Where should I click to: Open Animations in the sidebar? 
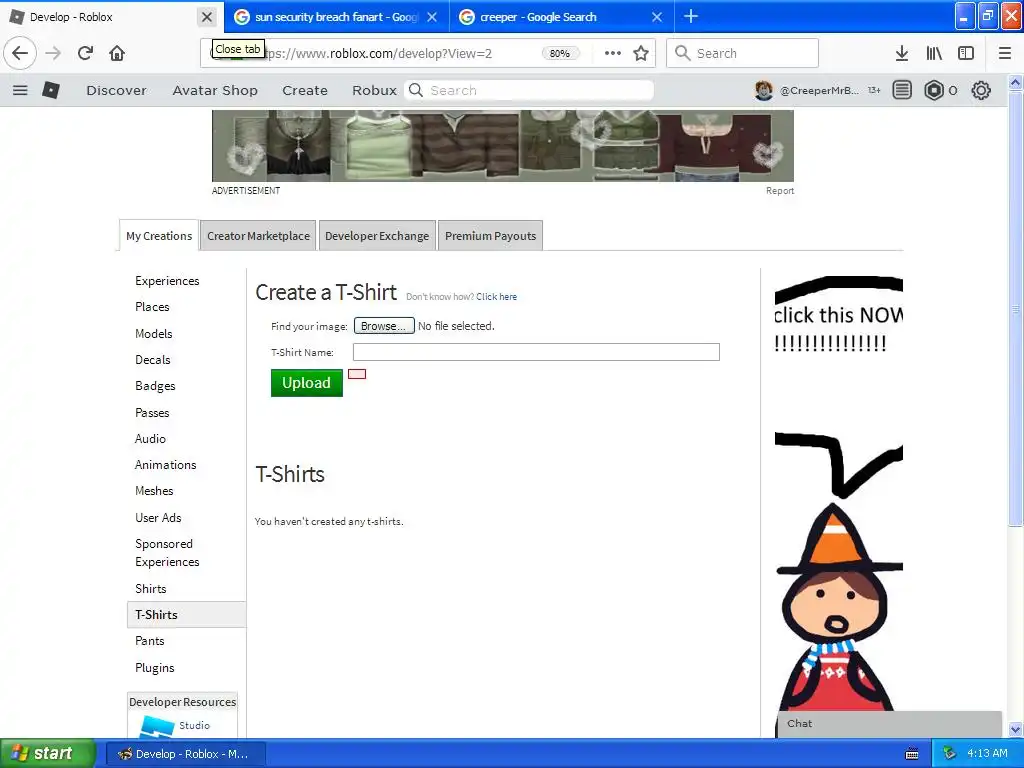[x=165, y=465]
